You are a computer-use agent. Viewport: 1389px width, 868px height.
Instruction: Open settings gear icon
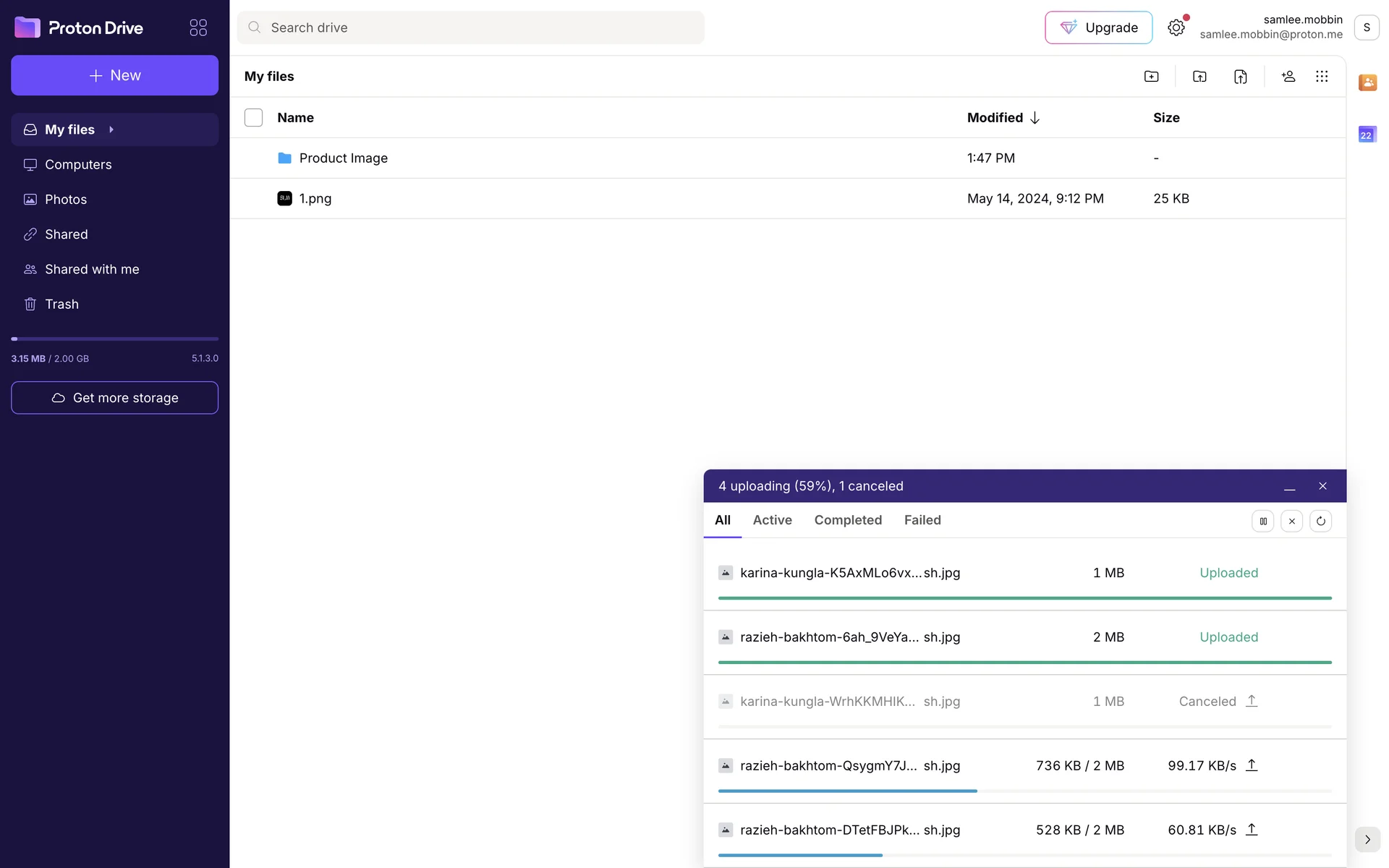click(1176, 27)
